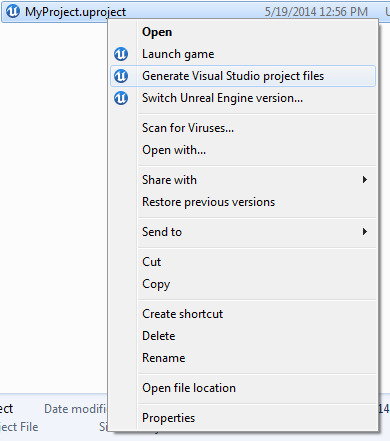The height and width of the screenshot is (441, 390).
Task: Select Create shortcut
Action: [x=243, y=314]
